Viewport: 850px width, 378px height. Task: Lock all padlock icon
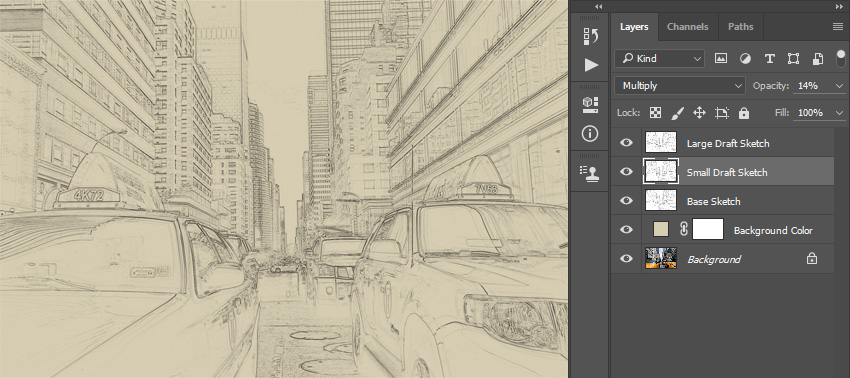coord(744,113)
